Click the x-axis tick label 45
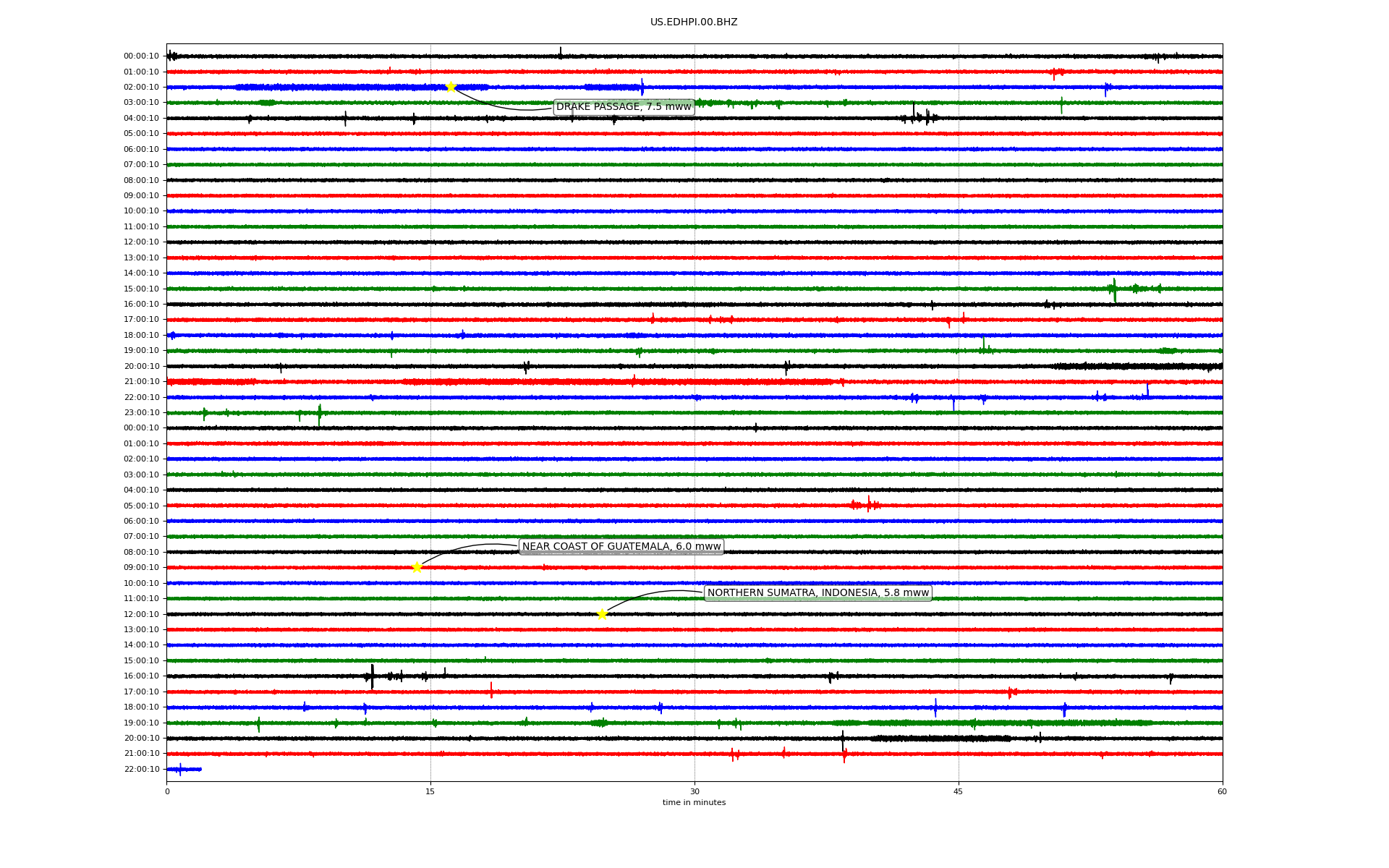 [959, 791]
